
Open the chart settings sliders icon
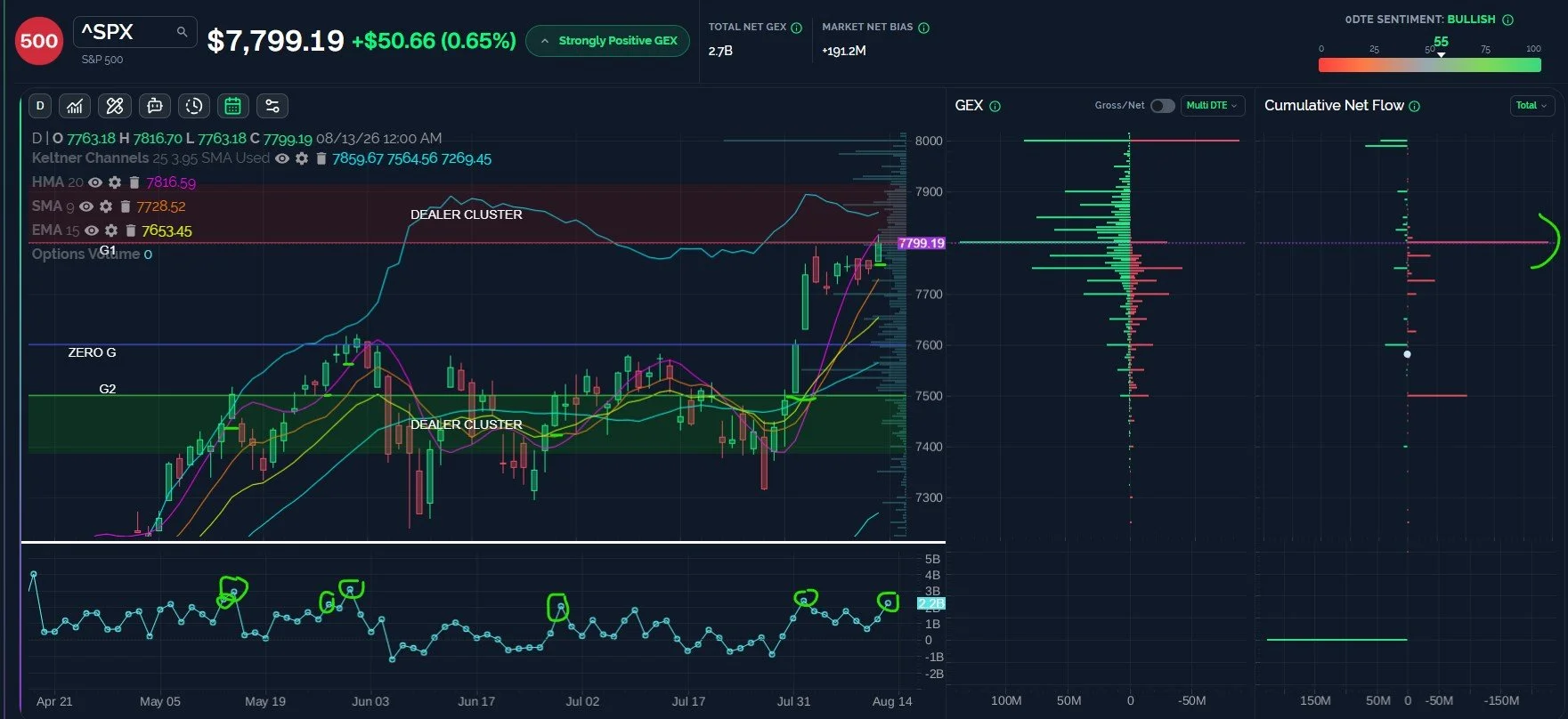[272, 106]
